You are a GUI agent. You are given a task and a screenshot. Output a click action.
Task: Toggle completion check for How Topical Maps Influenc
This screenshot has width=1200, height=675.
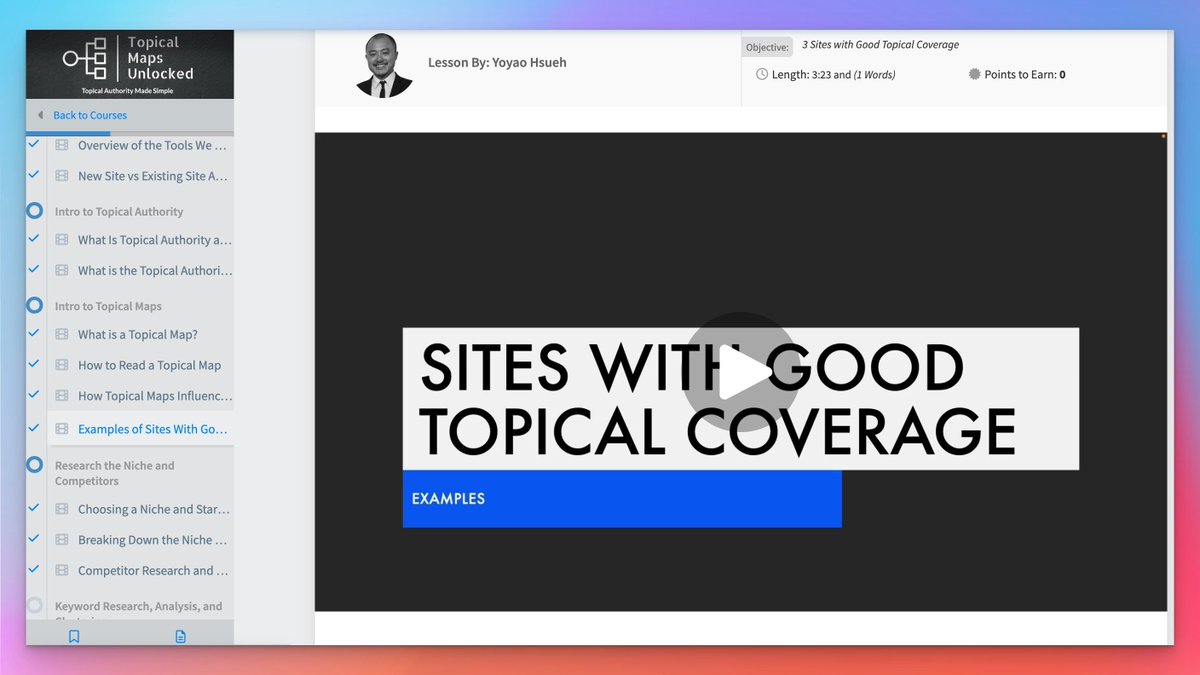34,395
